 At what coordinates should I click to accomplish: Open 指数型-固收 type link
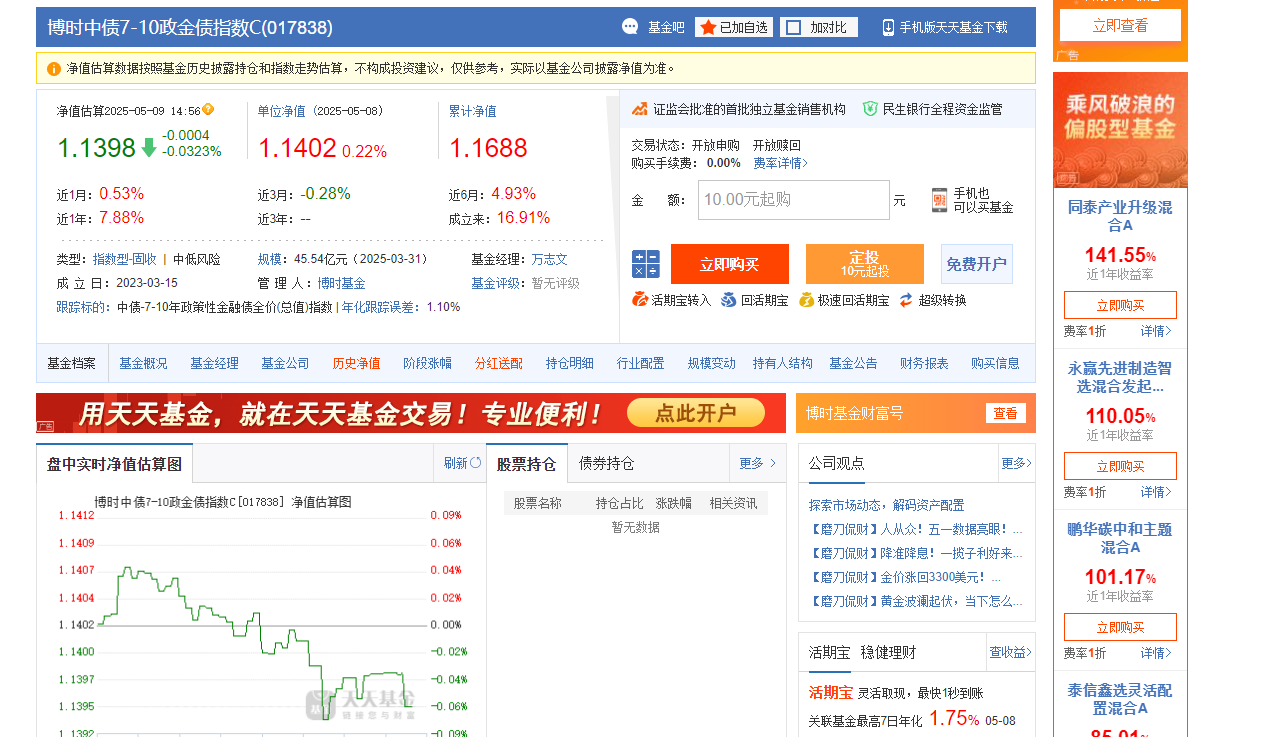pyautogui.click(x=125, y=259)
